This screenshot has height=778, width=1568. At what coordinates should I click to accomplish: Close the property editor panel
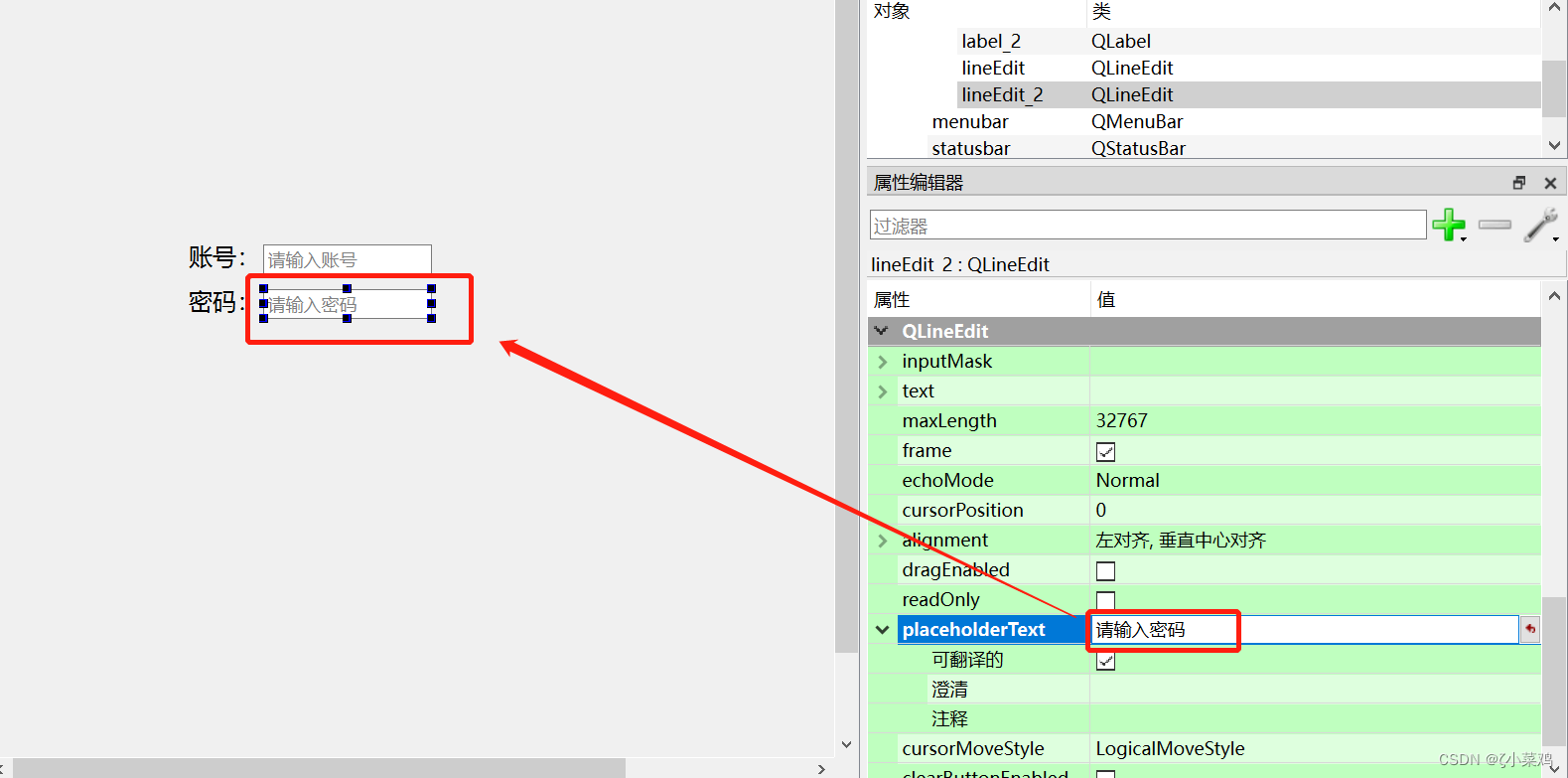(x=1550, y=183)
